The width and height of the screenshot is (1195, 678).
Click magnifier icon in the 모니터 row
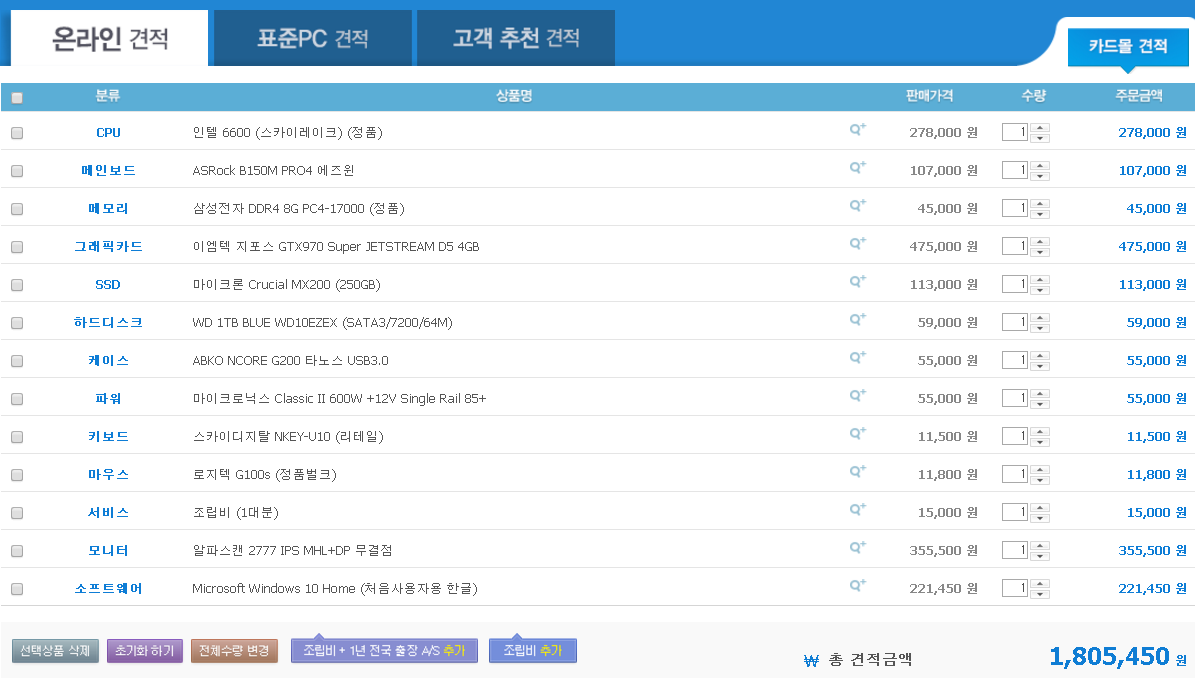coord(857,548)
